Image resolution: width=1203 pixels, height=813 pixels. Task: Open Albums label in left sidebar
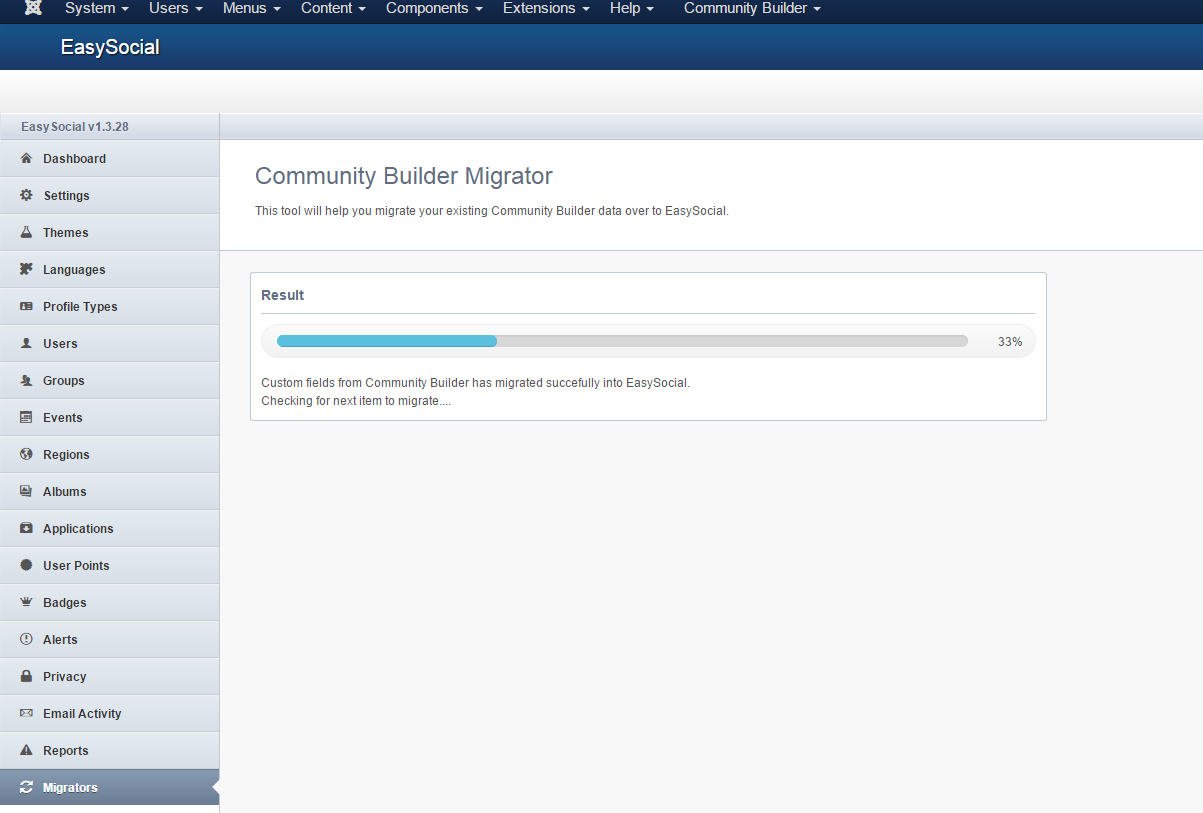click(65, 492)
